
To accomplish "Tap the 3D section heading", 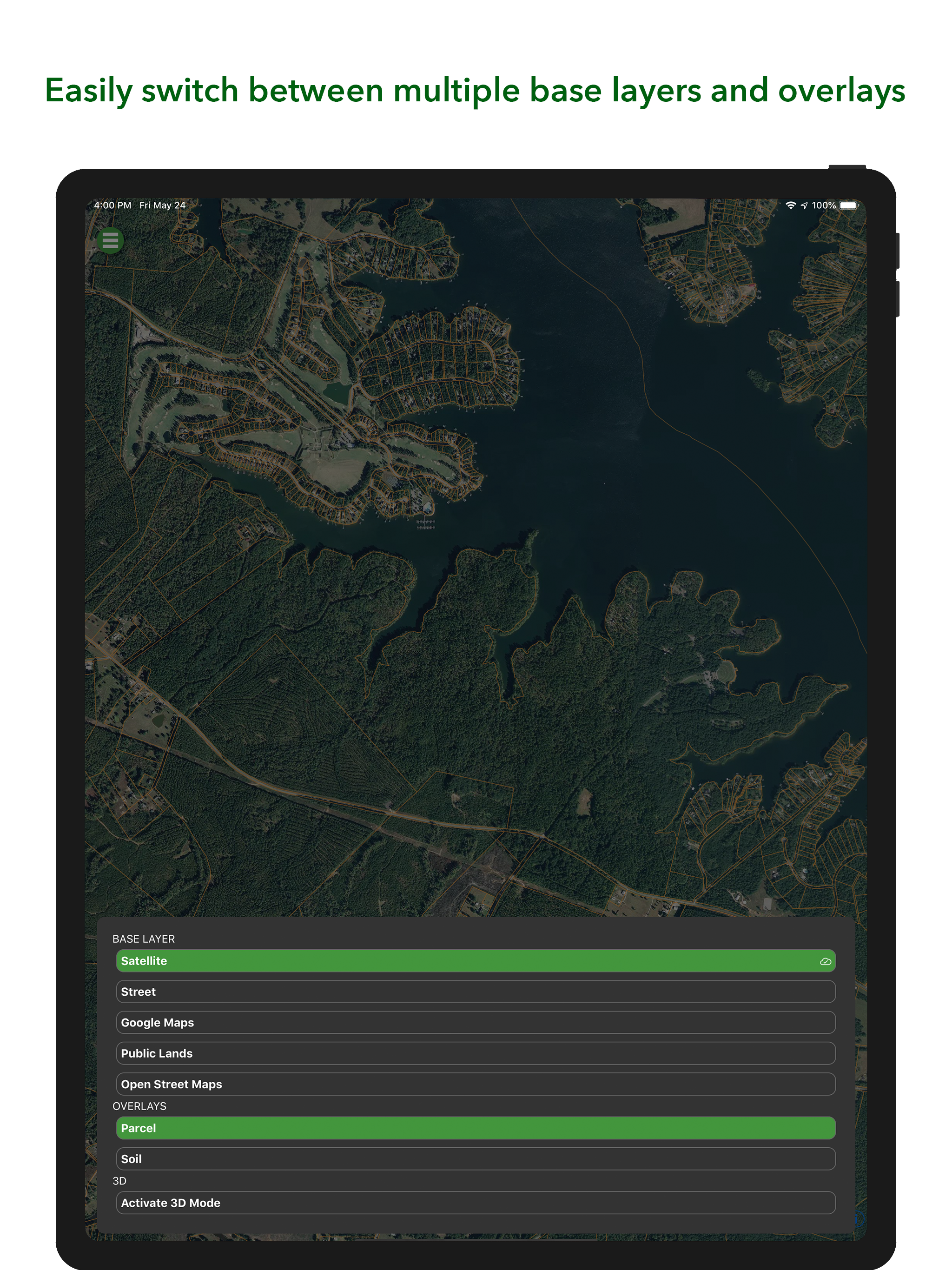I will (x=119, y=1180).
